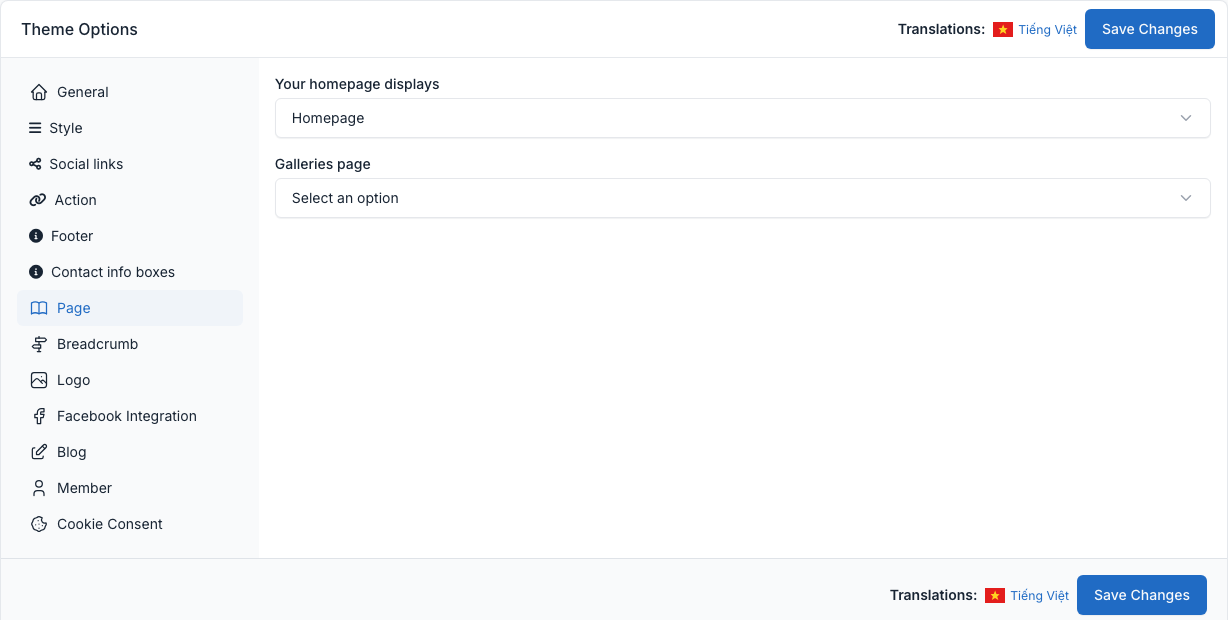Open the 'Your homepage displays' dropdown
This screenshot has height=620, width=1228.
coord(743,118)
